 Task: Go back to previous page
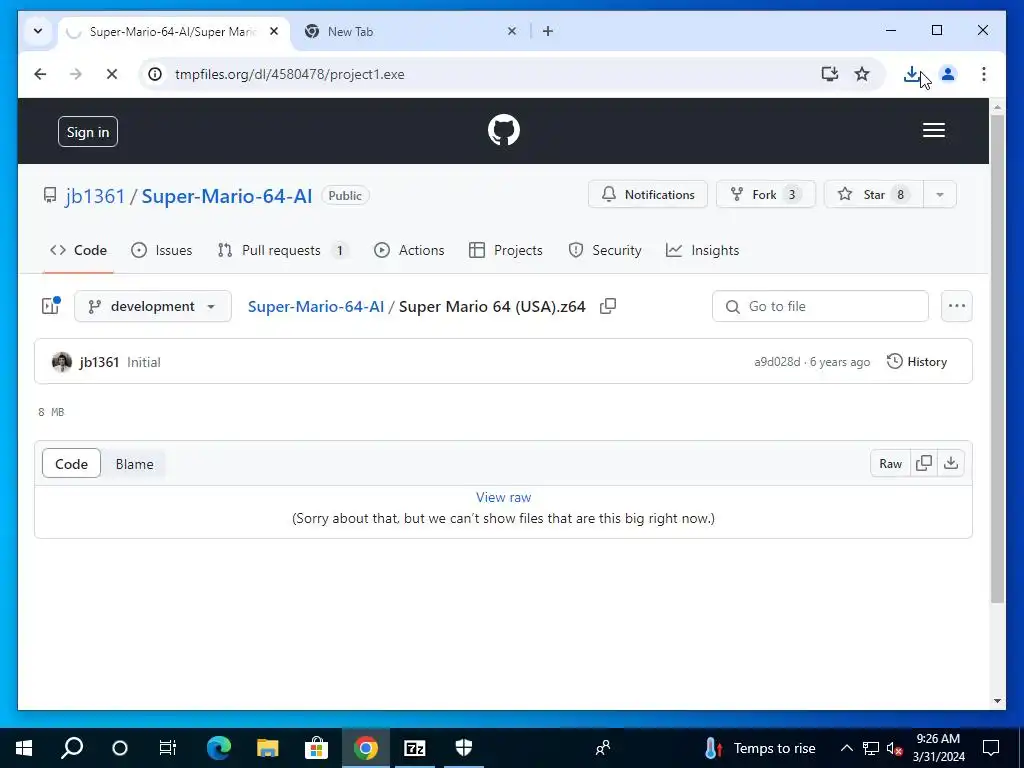pos(40,74)
